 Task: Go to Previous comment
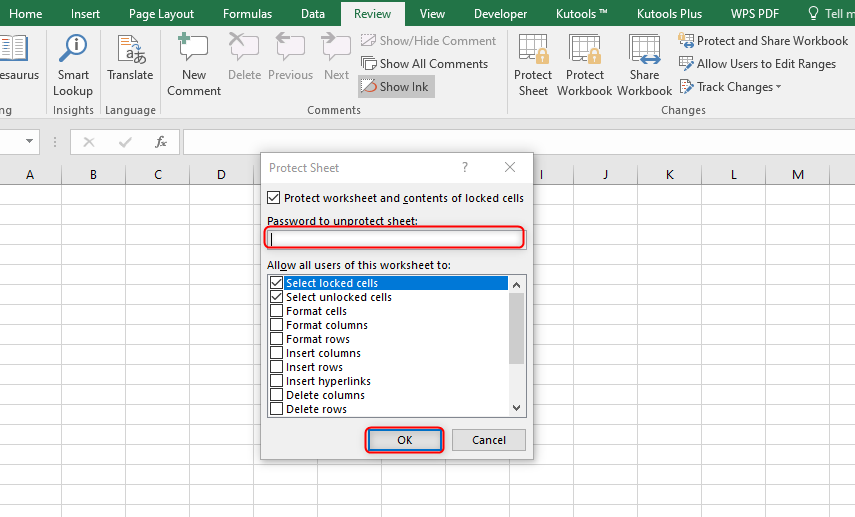(x=291, y=58)
